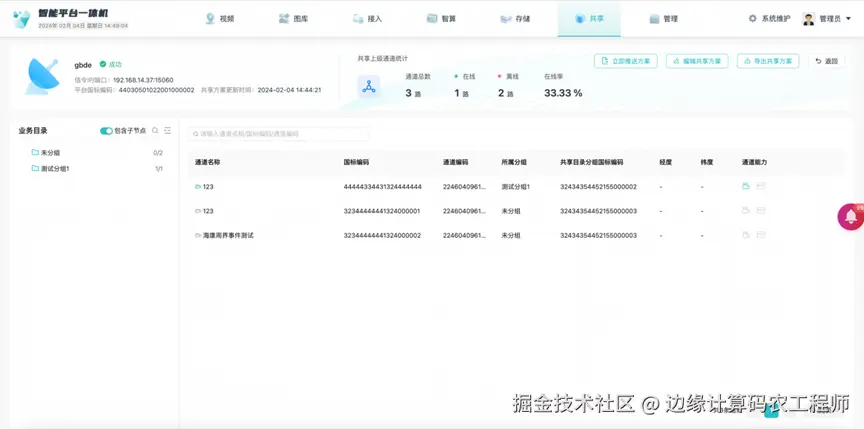Click second capability icon in 海康周界事件测试 row
Screen dimensions: 864x429
[x=760, y=235]
